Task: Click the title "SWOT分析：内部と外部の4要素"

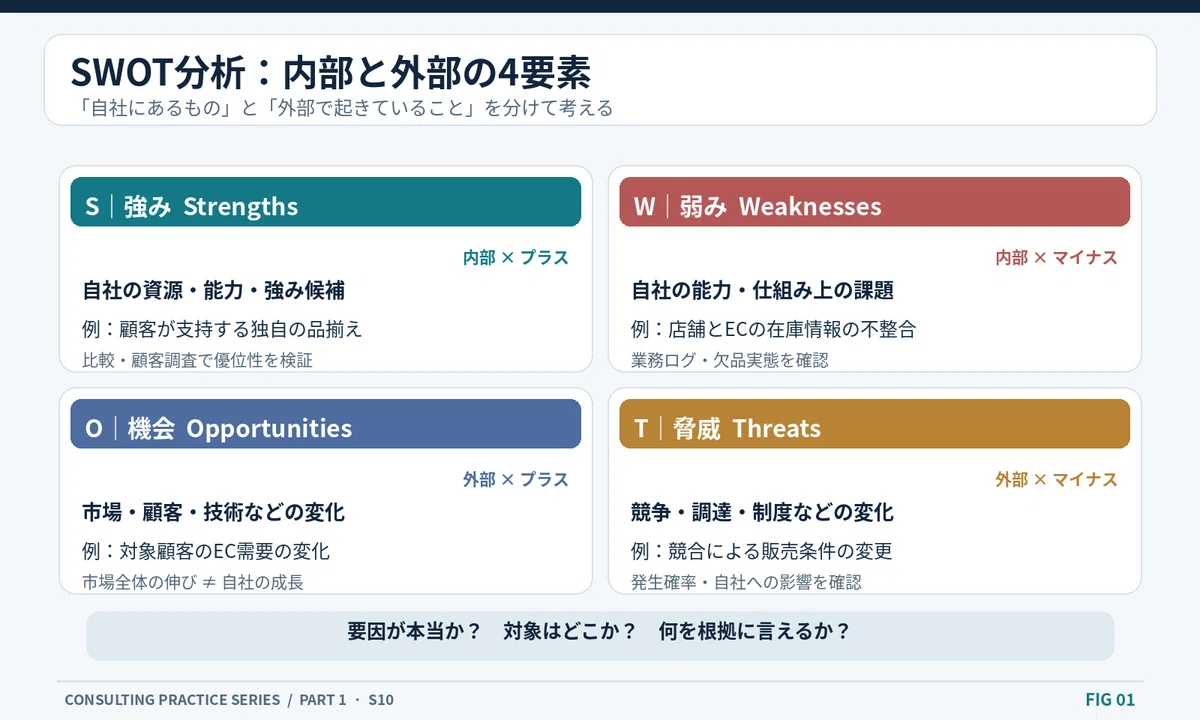Action: tap(331, 73)
